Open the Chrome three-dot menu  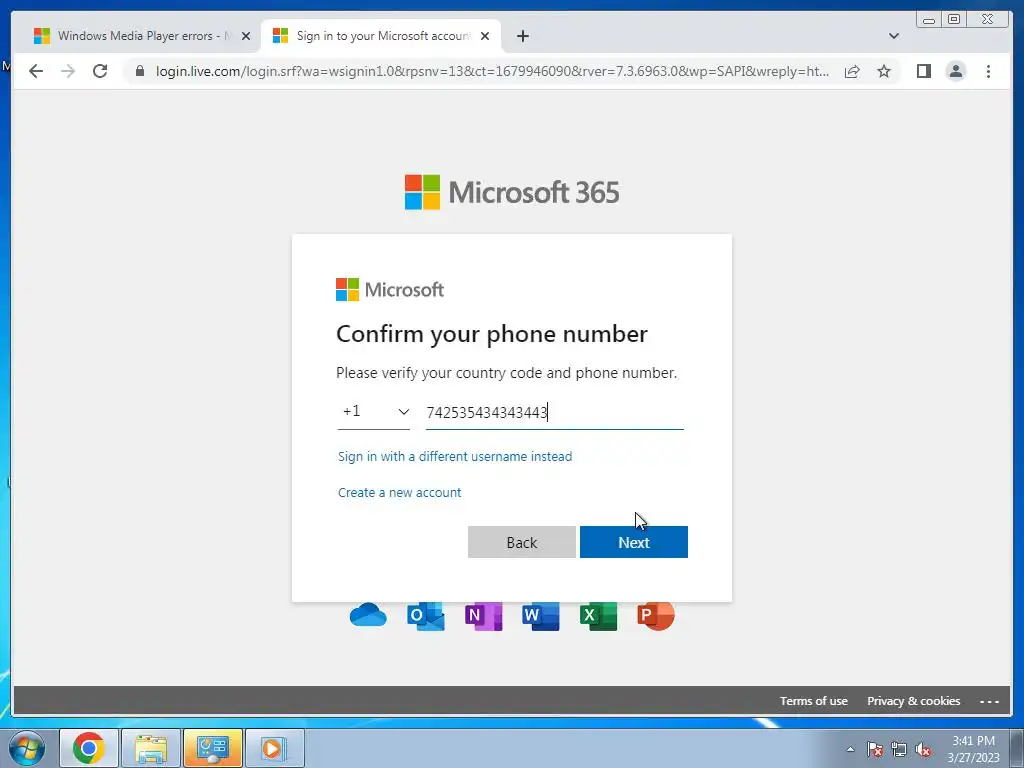[988, 71]
